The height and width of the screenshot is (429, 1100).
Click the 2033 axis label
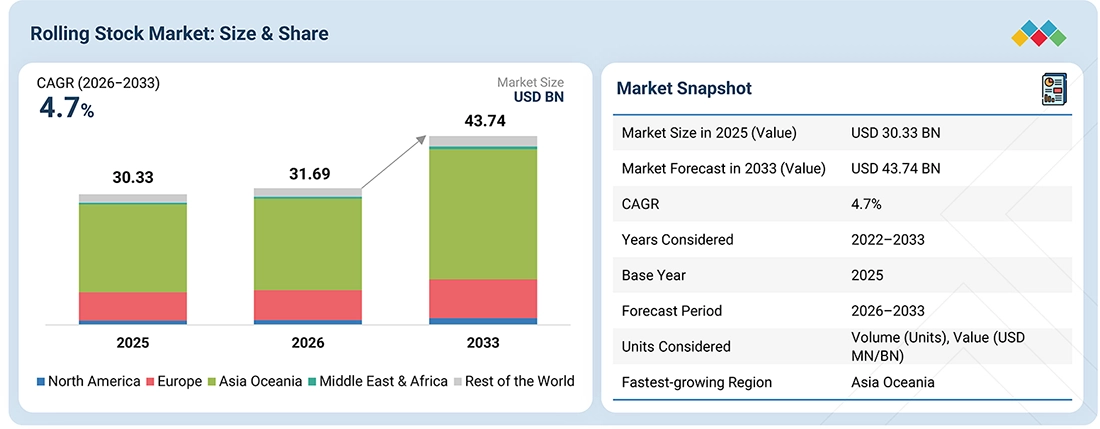483,343
